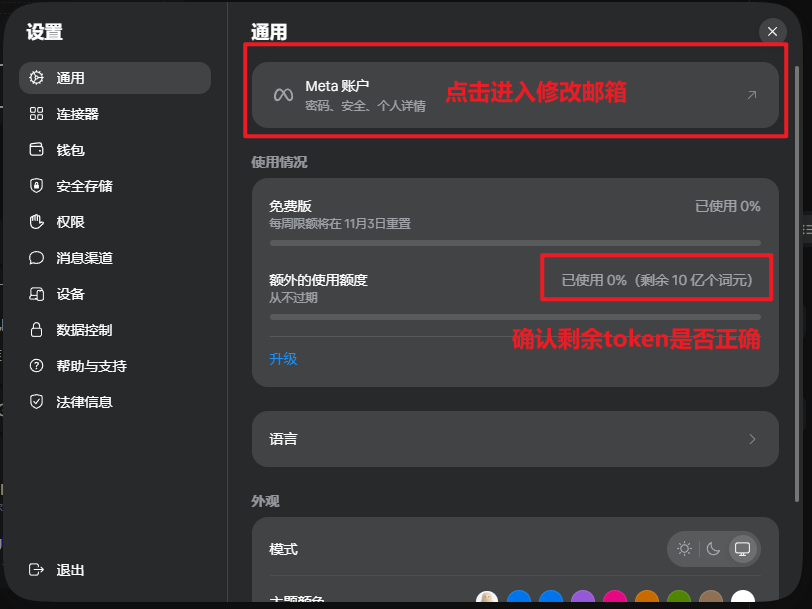Expand the 语言 language row
Screen dimensions: 812x609
[x=515, y=439]
